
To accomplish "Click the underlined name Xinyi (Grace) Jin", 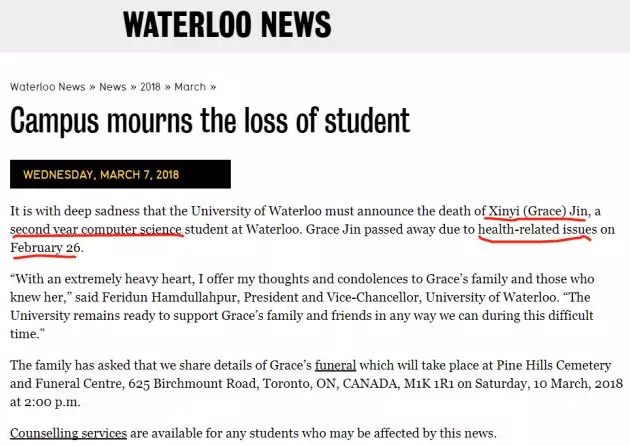I will [x=538, y=211].
